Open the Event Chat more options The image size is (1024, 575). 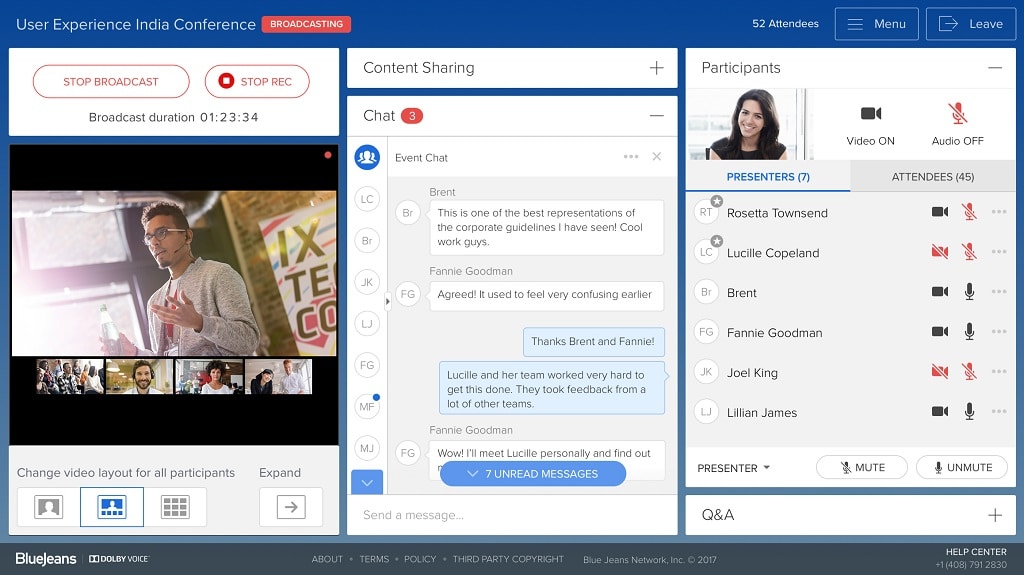click(x=631, y=157)
